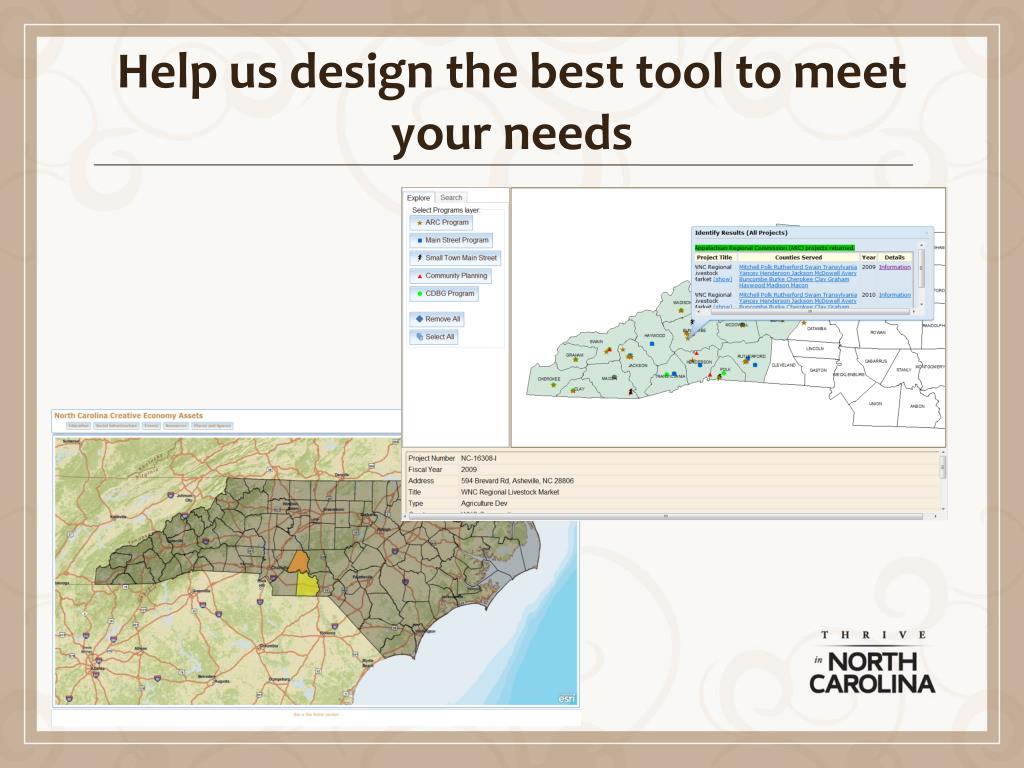Click the blue square icon on Main Street Program
This screenshot has height=768, width=1024.
(419, 240)
